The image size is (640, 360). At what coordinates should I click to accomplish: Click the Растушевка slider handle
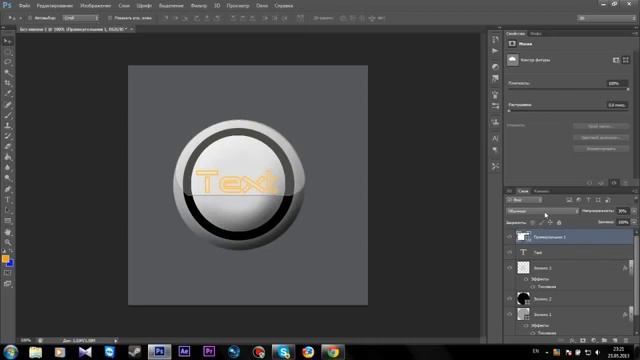[x=509, y=111]
